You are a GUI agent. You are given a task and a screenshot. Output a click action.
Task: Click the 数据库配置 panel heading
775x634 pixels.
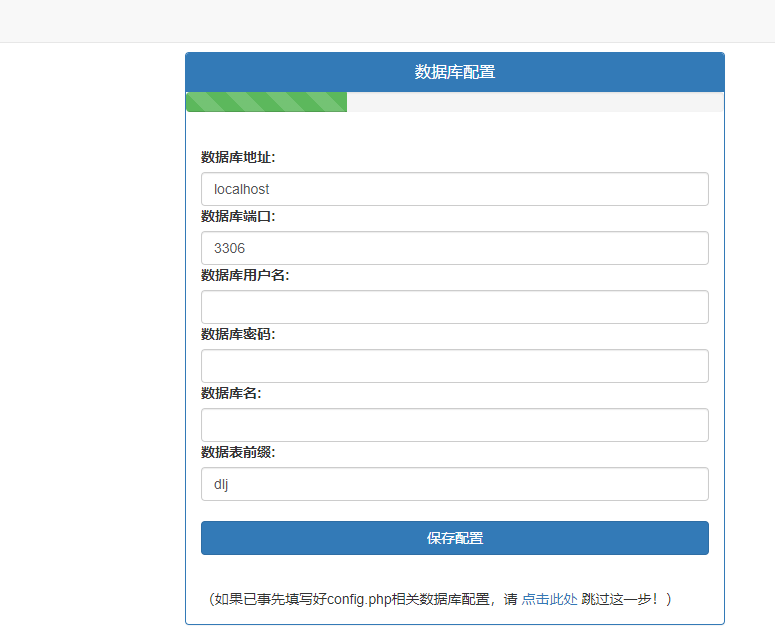click(x=455, y=72)
